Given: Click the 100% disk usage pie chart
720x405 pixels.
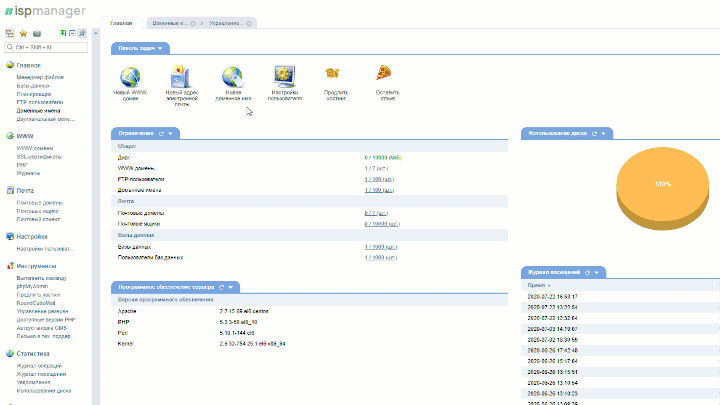Looking at the screenshot, I should 663,187.
